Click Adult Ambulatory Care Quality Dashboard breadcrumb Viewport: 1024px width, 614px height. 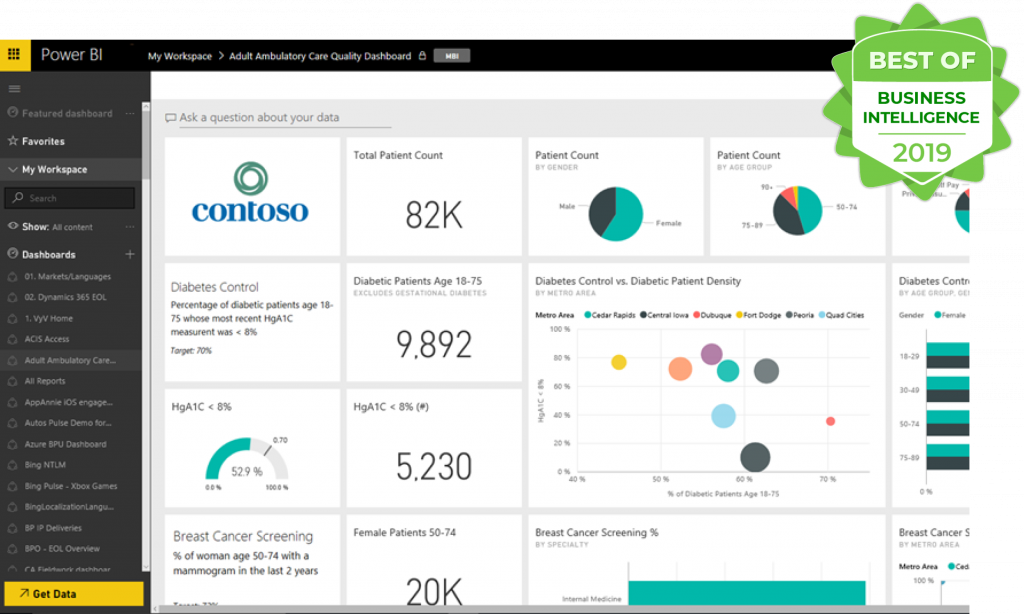click(x=320, y=56)
